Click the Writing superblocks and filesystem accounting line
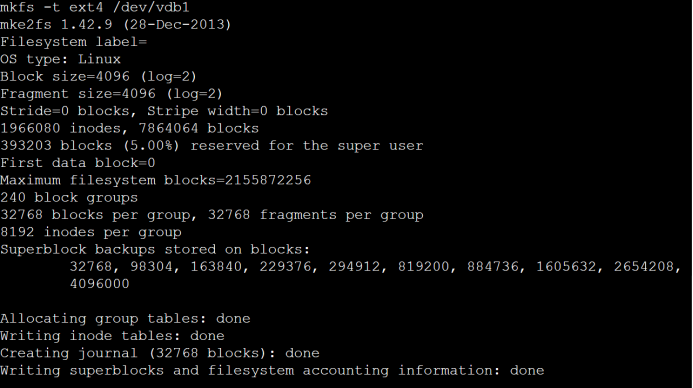 tap(272, 370)
